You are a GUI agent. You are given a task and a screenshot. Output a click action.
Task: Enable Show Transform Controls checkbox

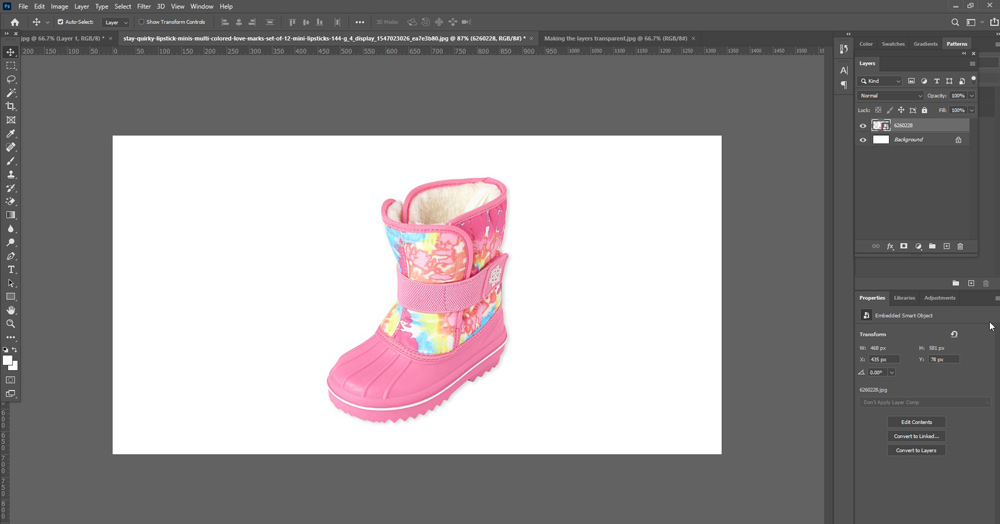point(142,22)
